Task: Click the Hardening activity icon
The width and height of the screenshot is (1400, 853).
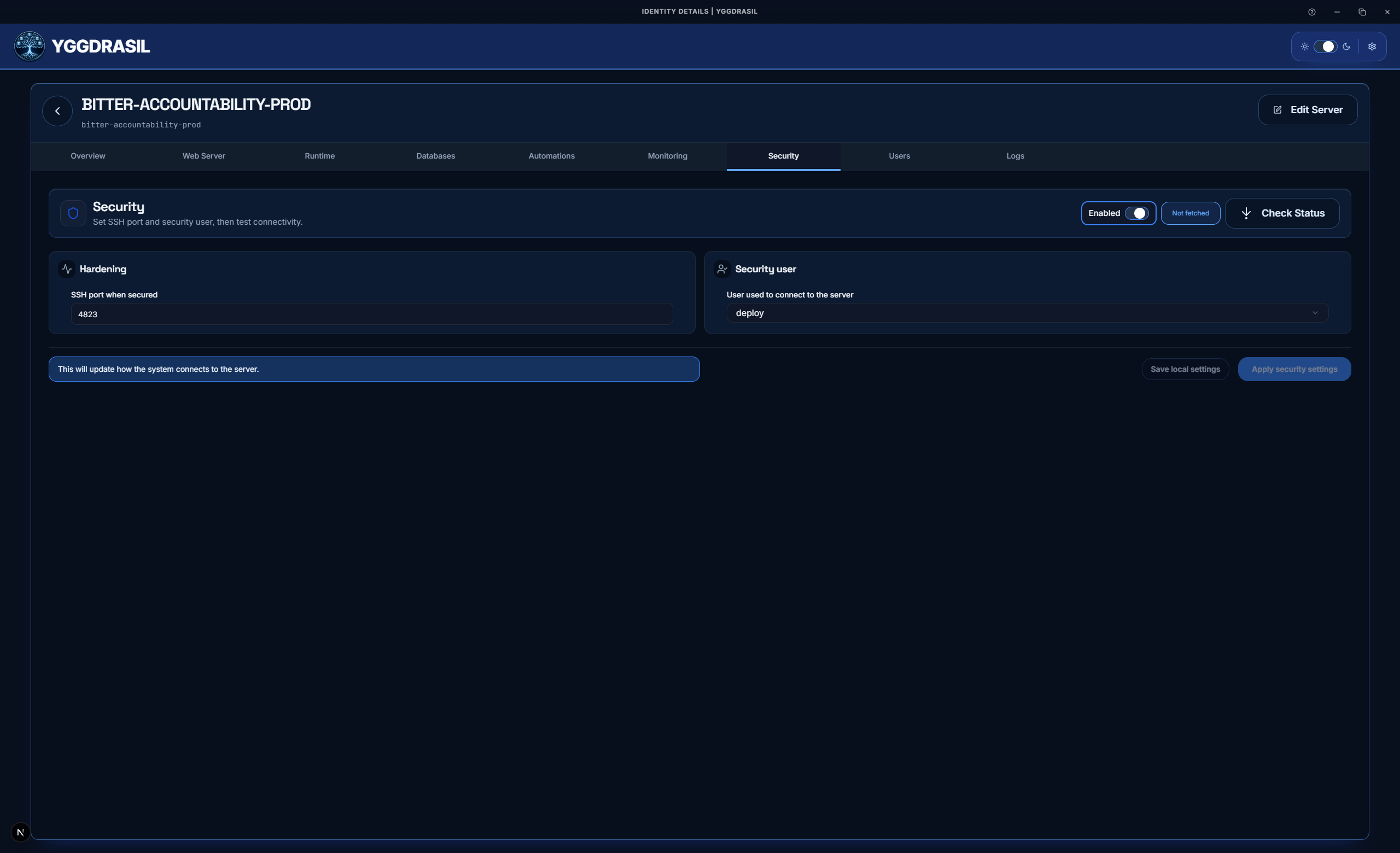Action: click(67, 268)
